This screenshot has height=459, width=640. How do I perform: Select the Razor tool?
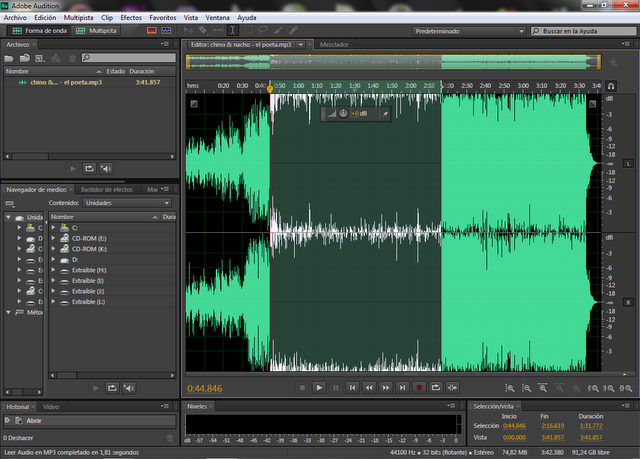(203, 30)
